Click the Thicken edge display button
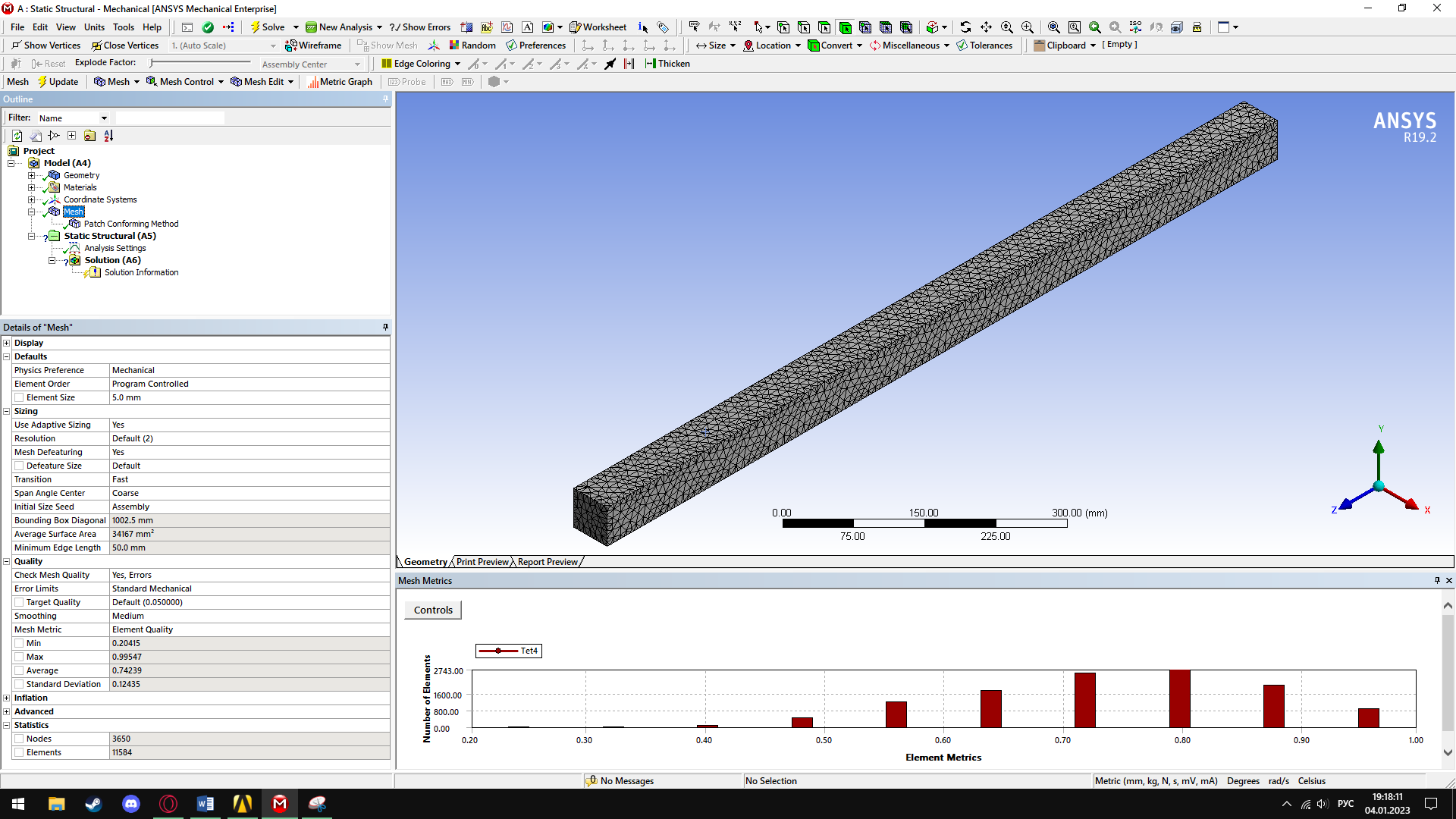The height and width of the screenshot is (819, 1456). click(667, 64)
